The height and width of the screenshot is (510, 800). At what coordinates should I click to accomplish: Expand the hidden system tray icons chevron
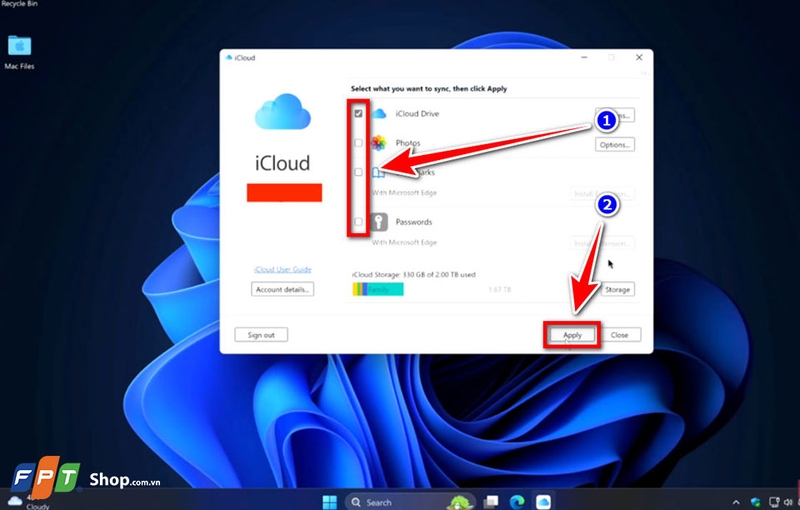click(x=736, y=502)
